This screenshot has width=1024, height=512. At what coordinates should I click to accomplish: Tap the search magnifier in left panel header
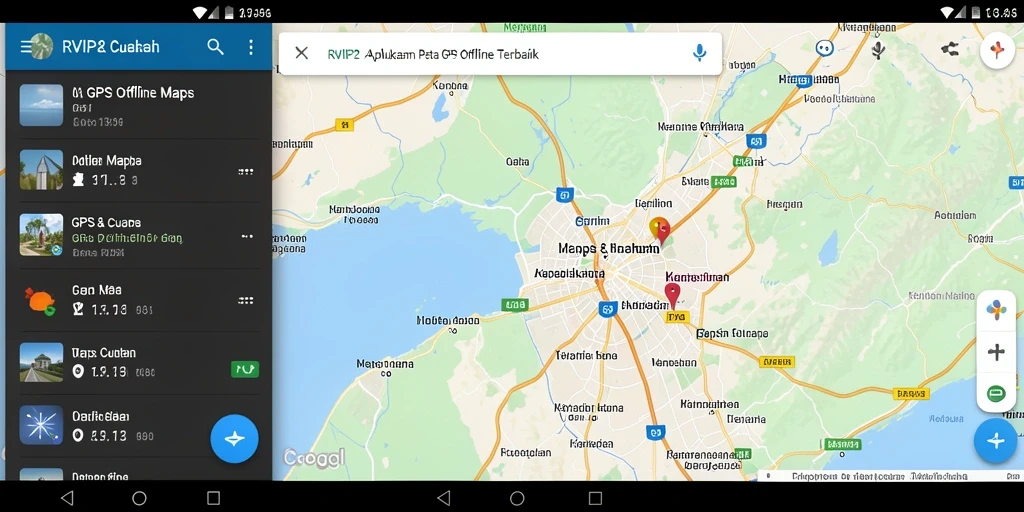coord(216,46)
